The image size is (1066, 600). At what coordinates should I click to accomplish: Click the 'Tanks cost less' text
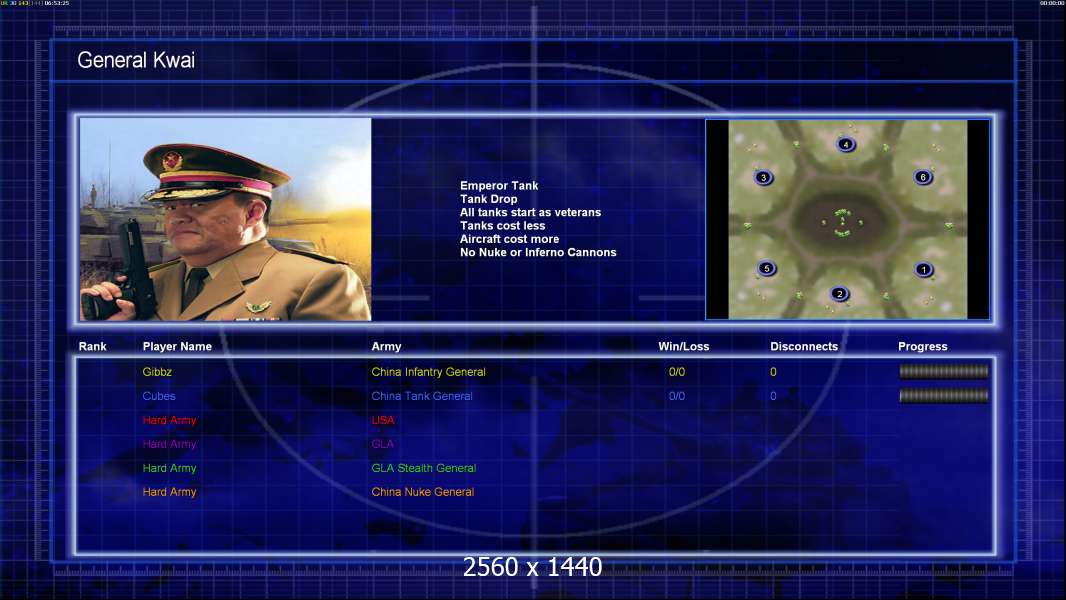502,226
